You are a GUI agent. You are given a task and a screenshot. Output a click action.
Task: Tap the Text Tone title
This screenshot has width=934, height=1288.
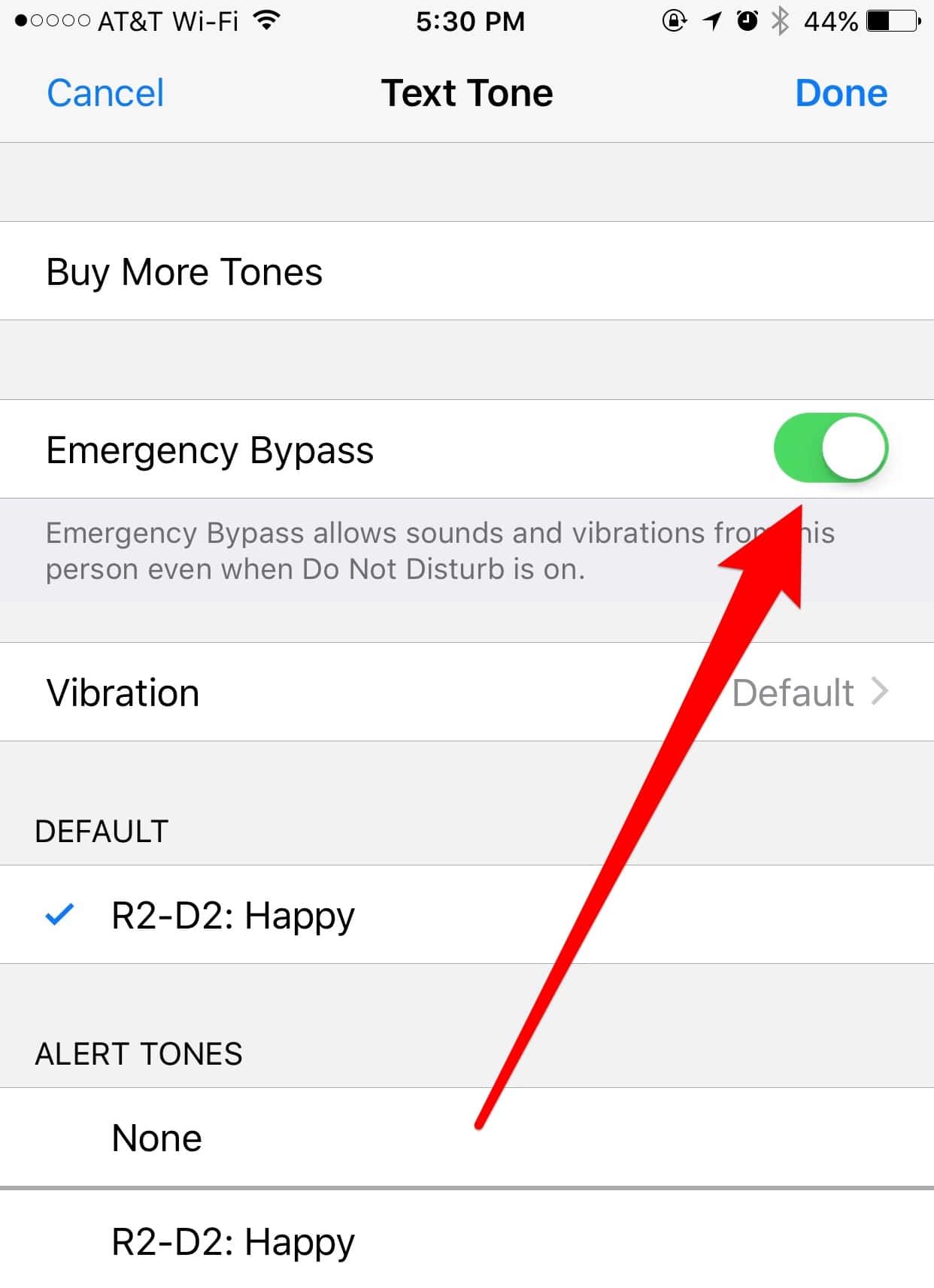[x=467, y=93]
